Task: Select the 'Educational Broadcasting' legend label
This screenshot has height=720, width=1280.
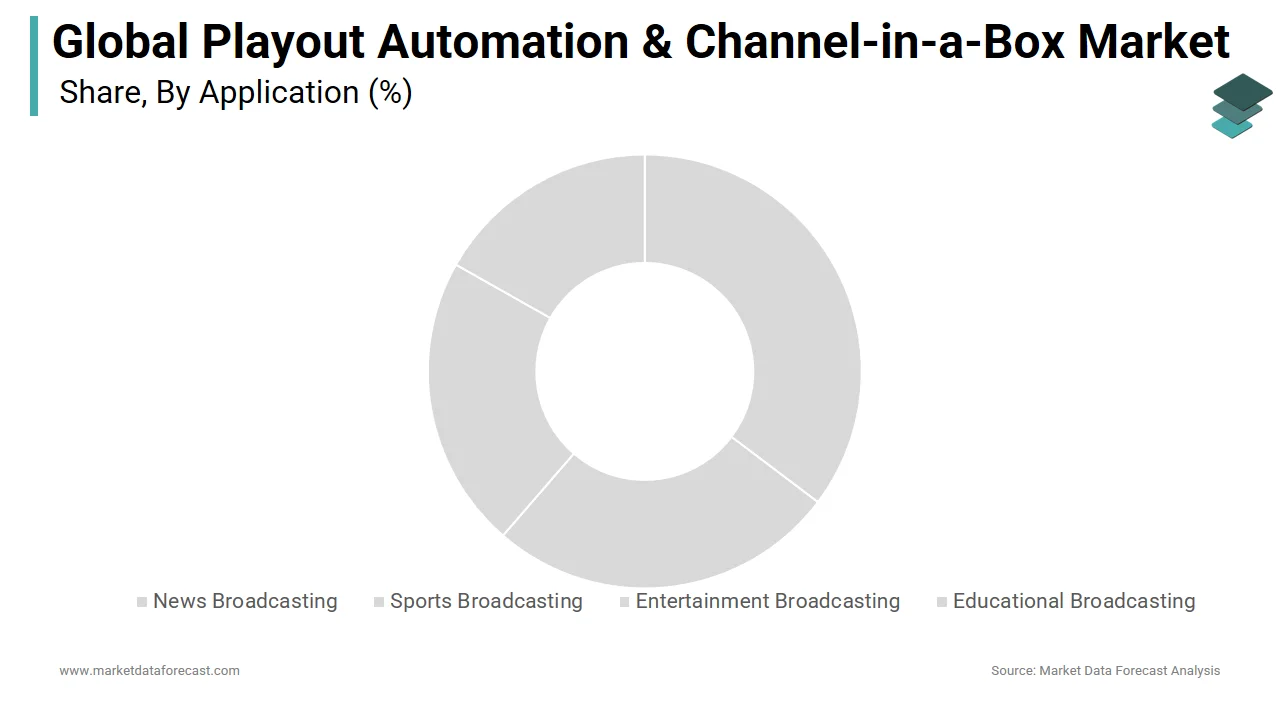Action: (x=1074, y=601)
